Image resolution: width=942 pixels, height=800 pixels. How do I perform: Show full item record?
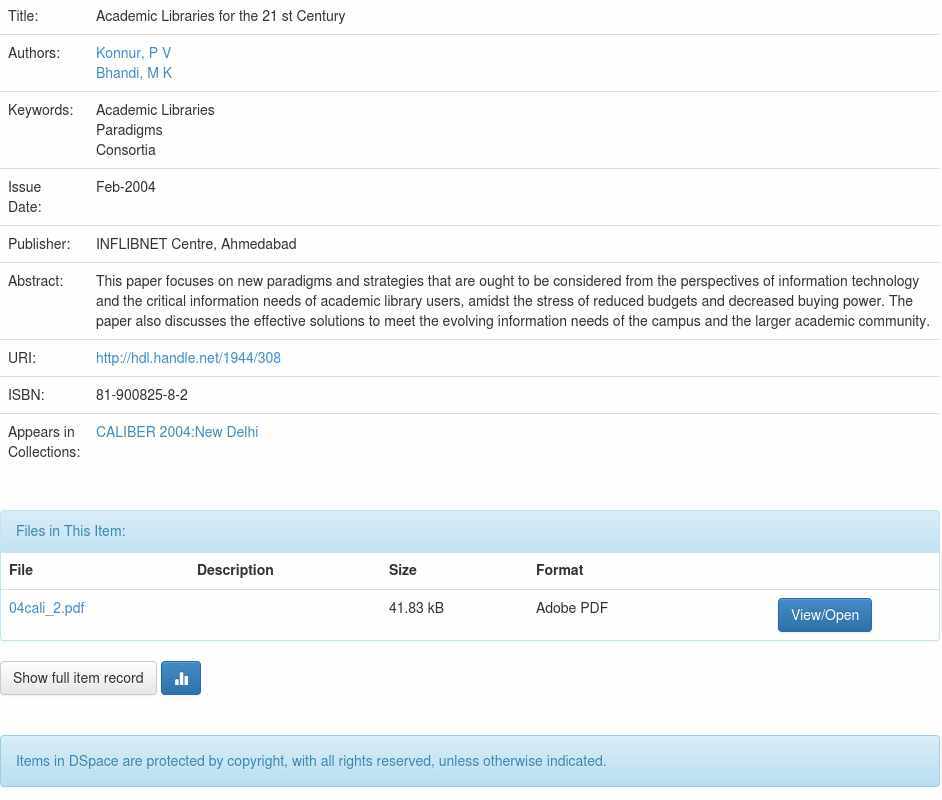[78, 678]
